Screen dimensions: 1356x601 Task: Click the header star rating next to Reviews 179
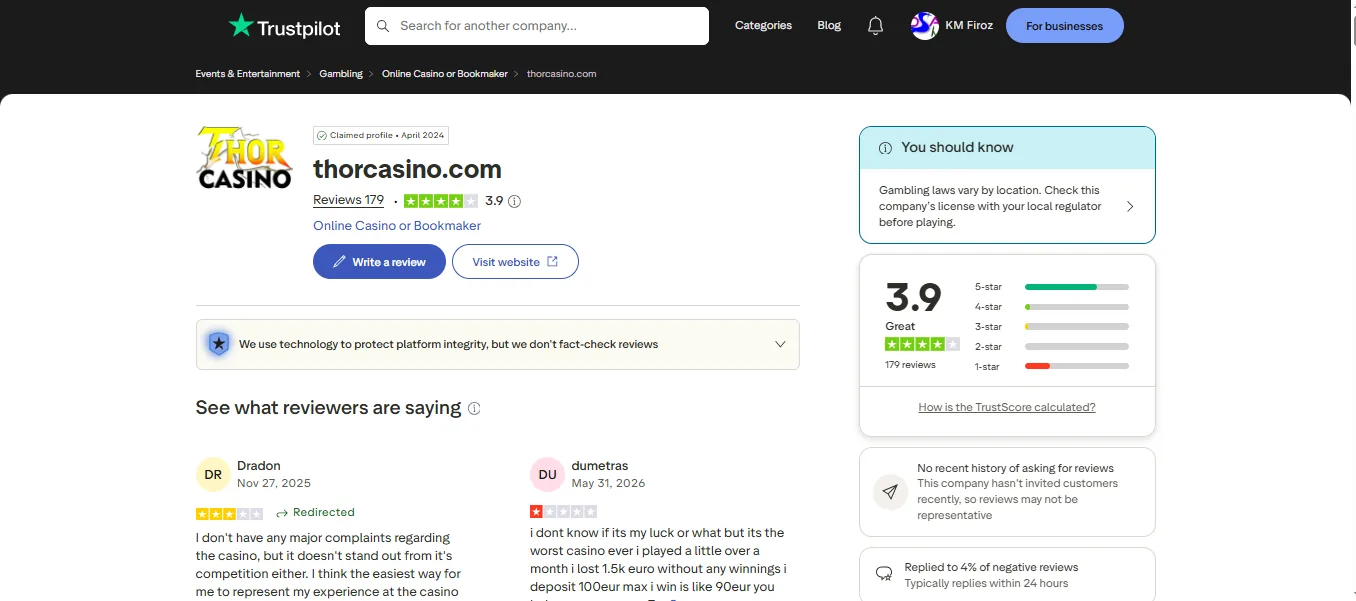[x=440, y=201]
